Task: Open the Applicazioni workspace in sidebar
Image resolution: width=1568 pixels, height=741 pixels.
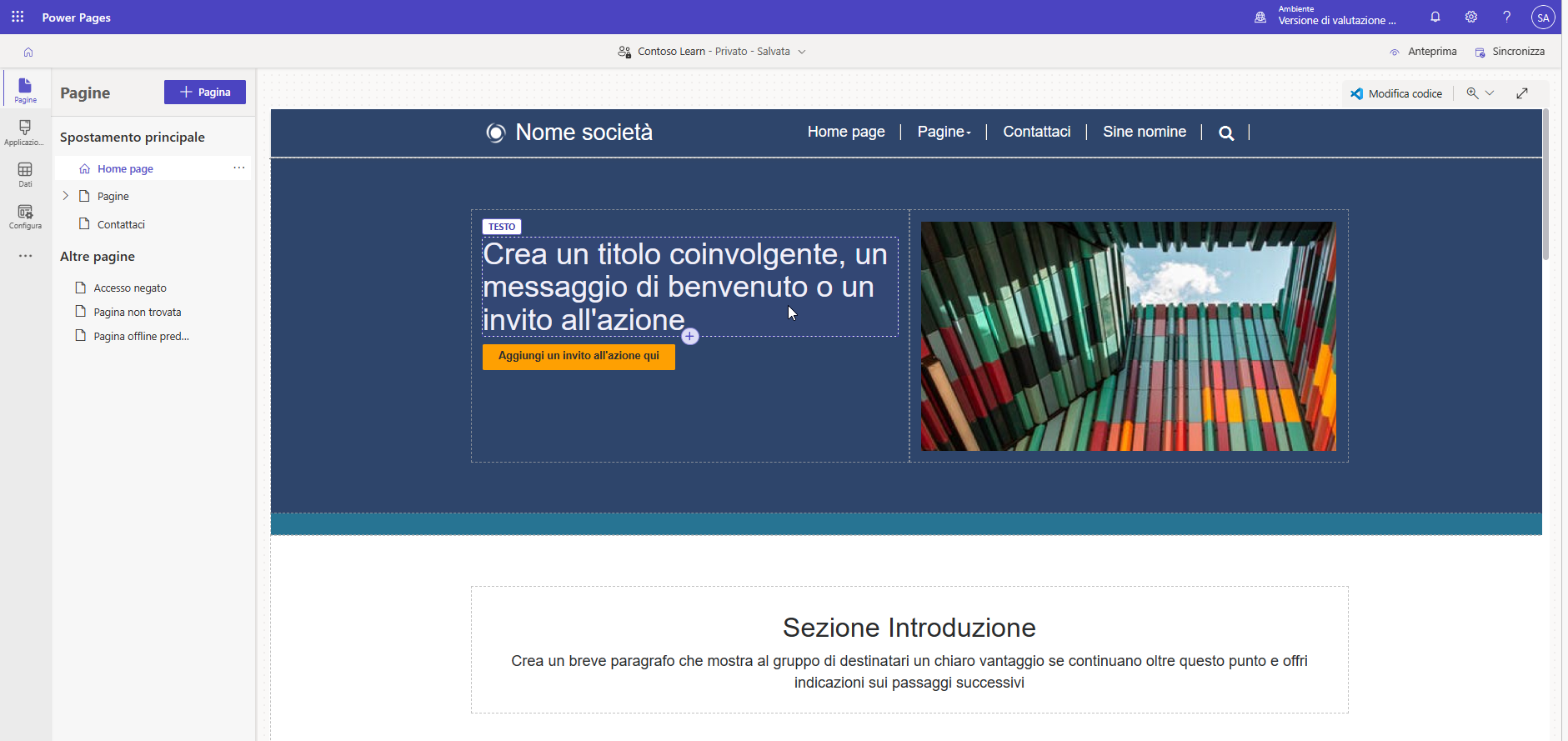Action: point(25,132)
